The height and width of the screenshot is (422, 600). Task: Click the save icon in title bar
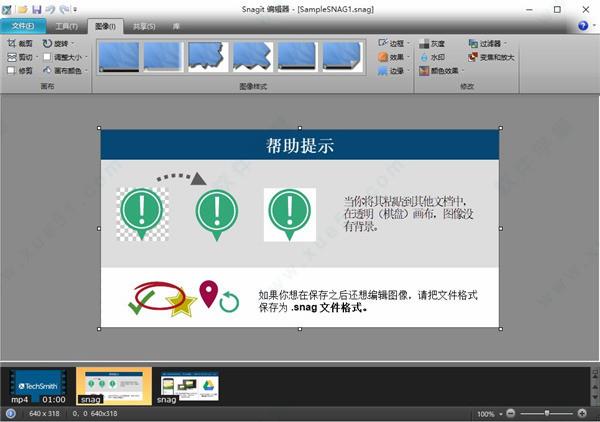coord(37,8)
